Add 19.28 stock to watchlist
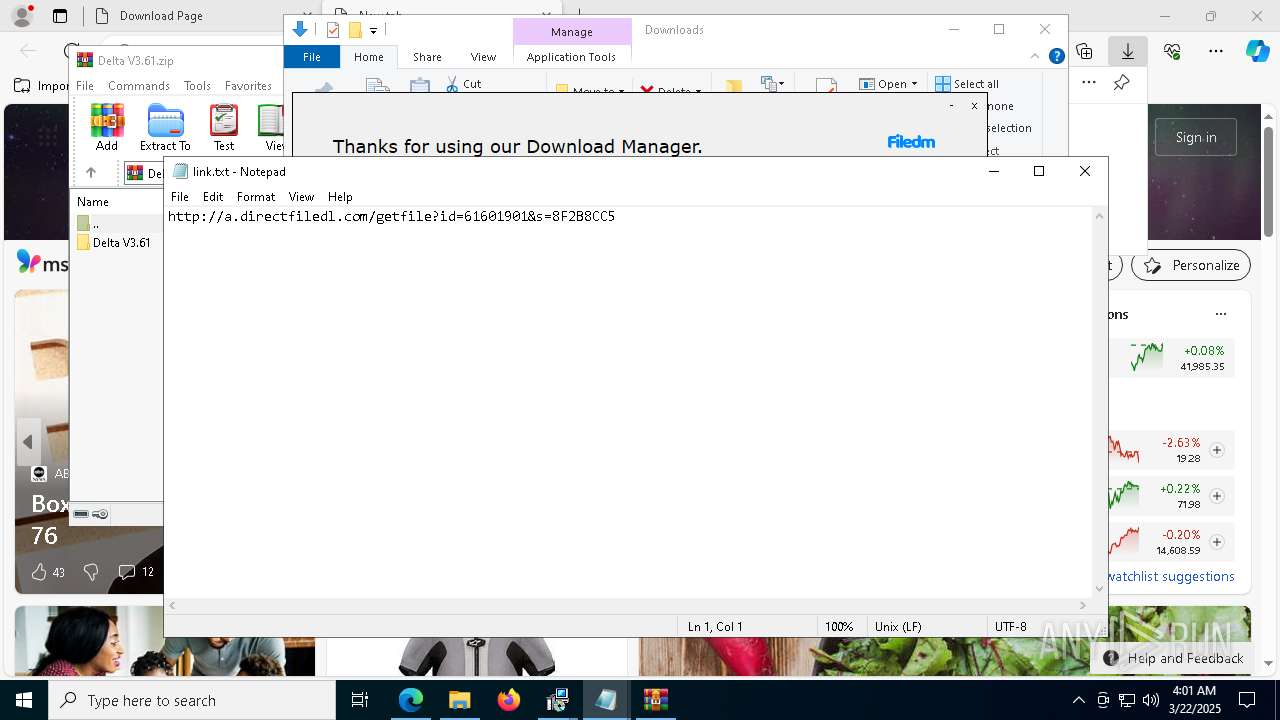The height and width of the screenshot is (720, 1280). click(1217, 450)
